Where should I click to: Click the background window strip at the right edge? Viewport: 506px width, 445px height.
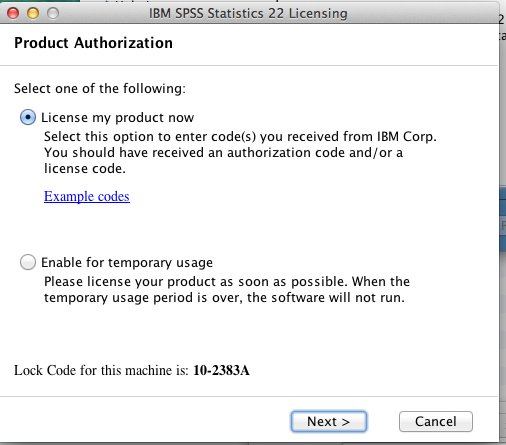click(x=503, y=220)
